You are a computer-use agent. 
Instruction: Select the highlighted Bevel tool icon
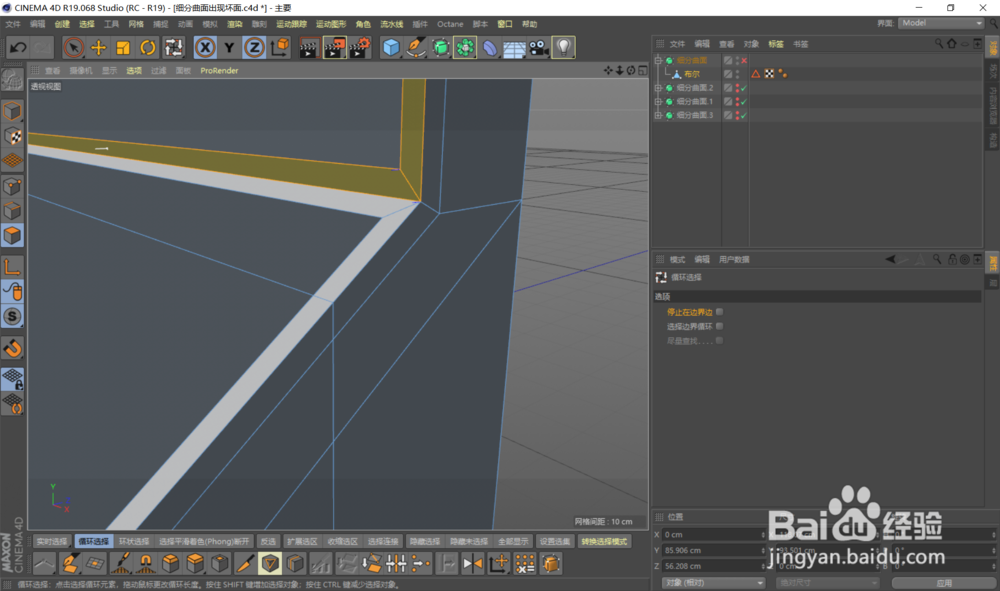(x=270, y=564)
